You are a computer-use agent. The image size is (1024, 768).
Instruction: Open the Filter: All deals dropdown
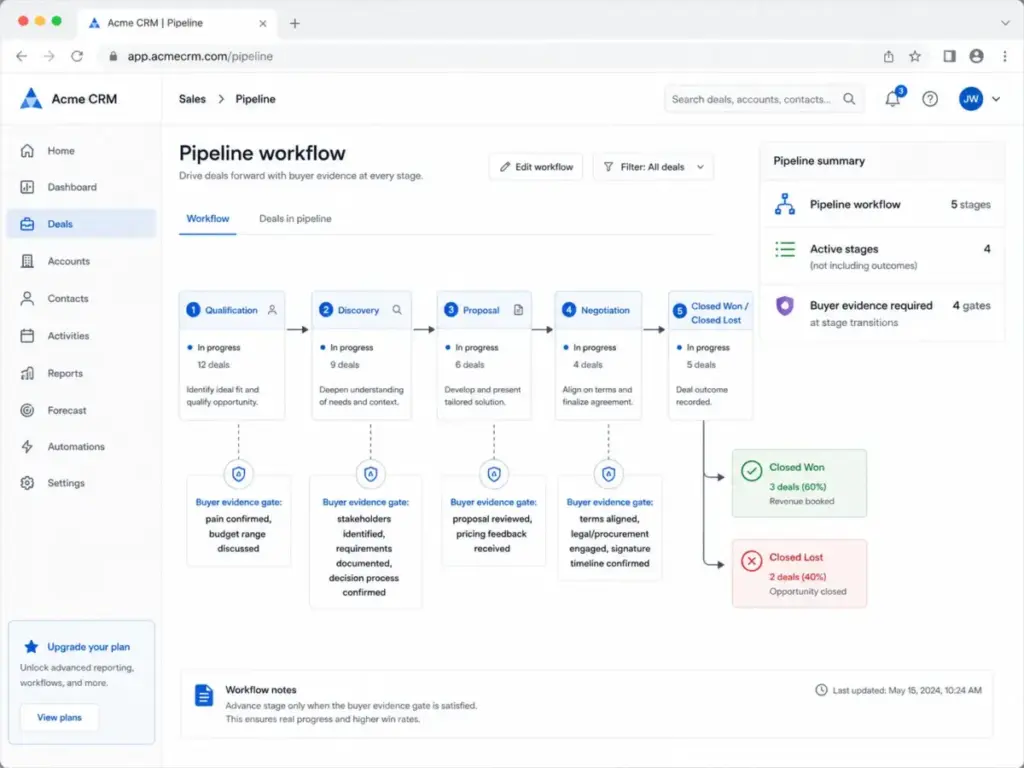click(654, 167)
